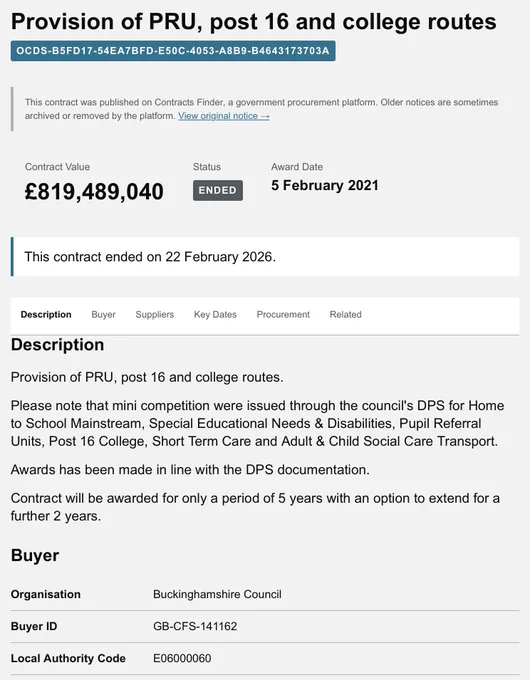Viewport: 530px width, 680px height.
Task: Click the DPS mini competition paragraph
Action: click(x=258, y=423)
